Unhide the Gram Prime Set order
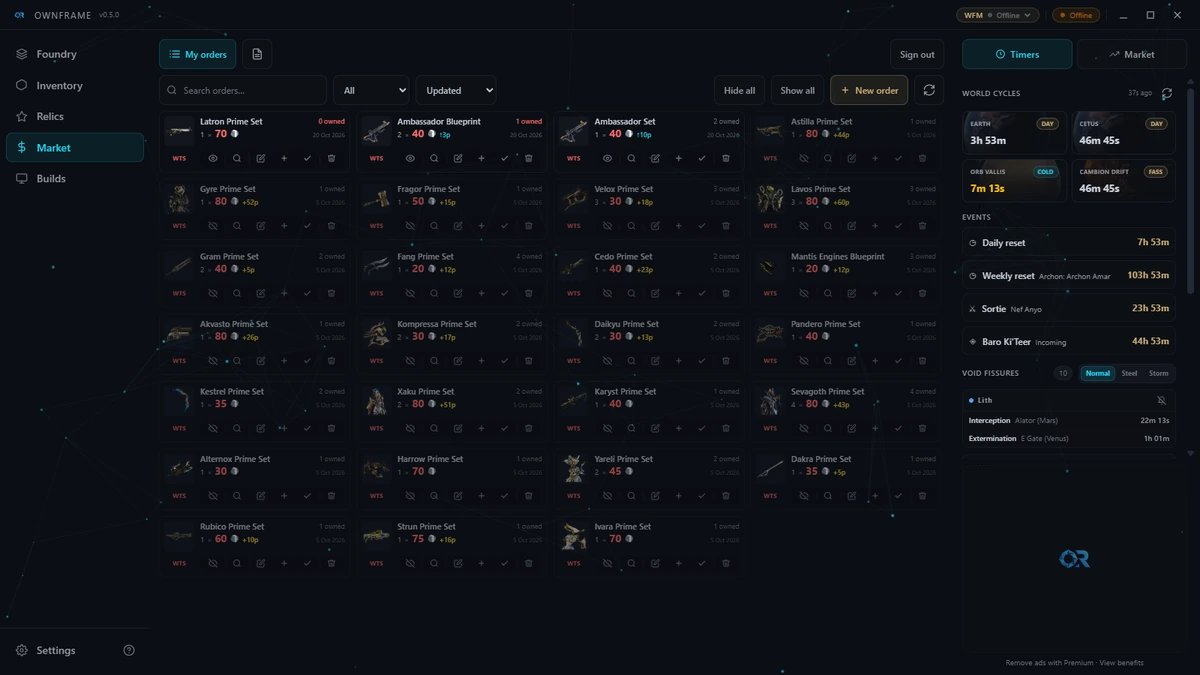The height and width of the screenshot is (675, 1200). 213,293
